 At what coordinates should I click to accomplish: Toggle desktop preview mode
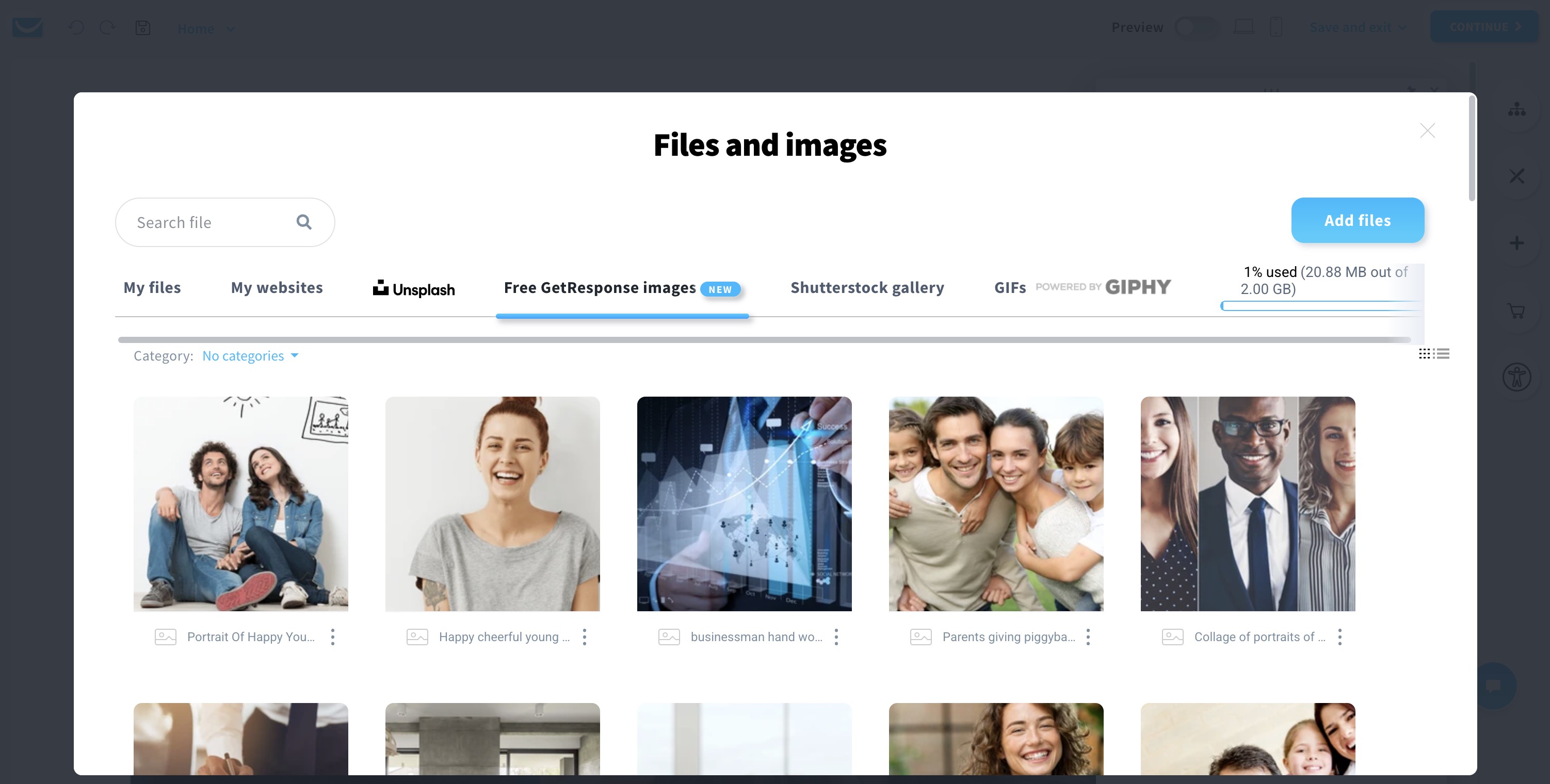point(1244,27)
